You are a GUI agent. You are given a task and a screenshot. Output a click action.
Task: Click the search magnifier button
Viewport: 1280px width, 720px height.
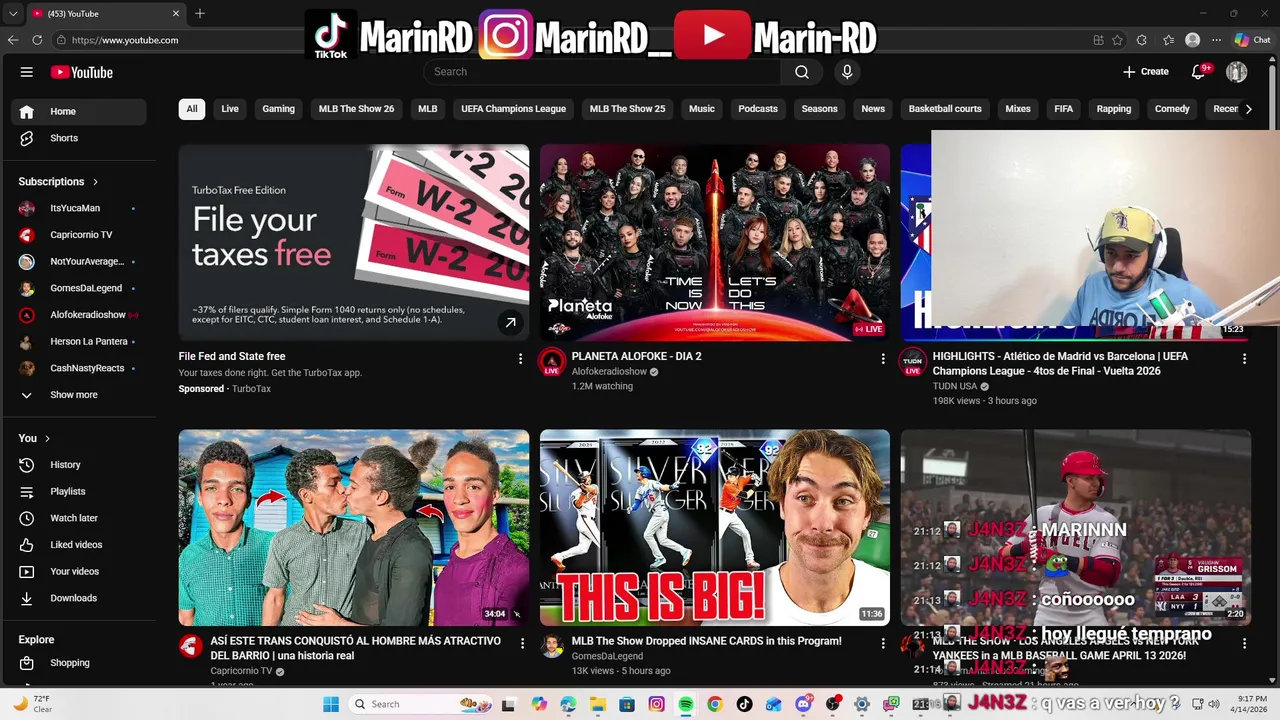point(802,72)
